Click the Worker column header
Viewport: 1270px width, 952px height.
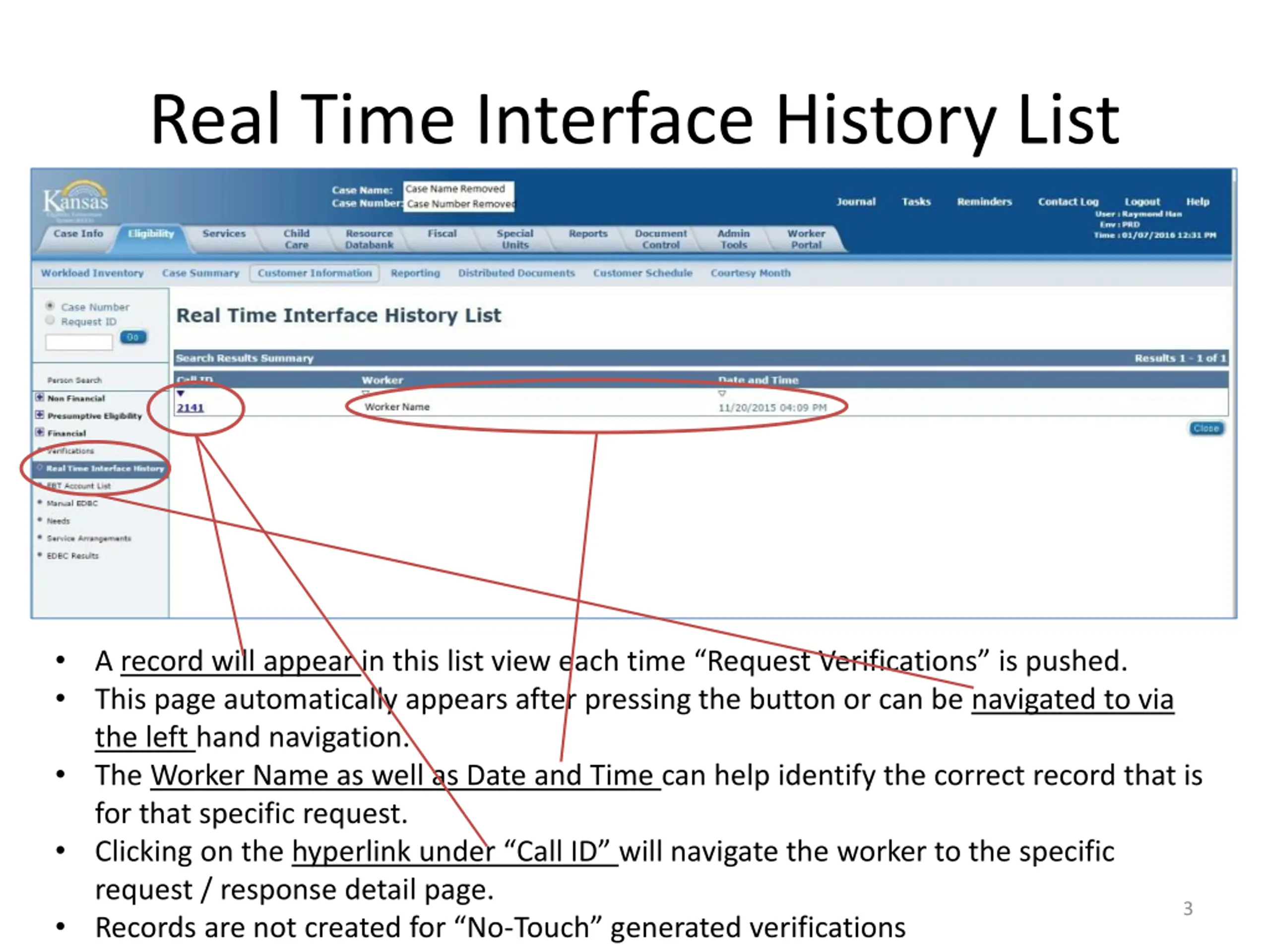pos(382,380)
